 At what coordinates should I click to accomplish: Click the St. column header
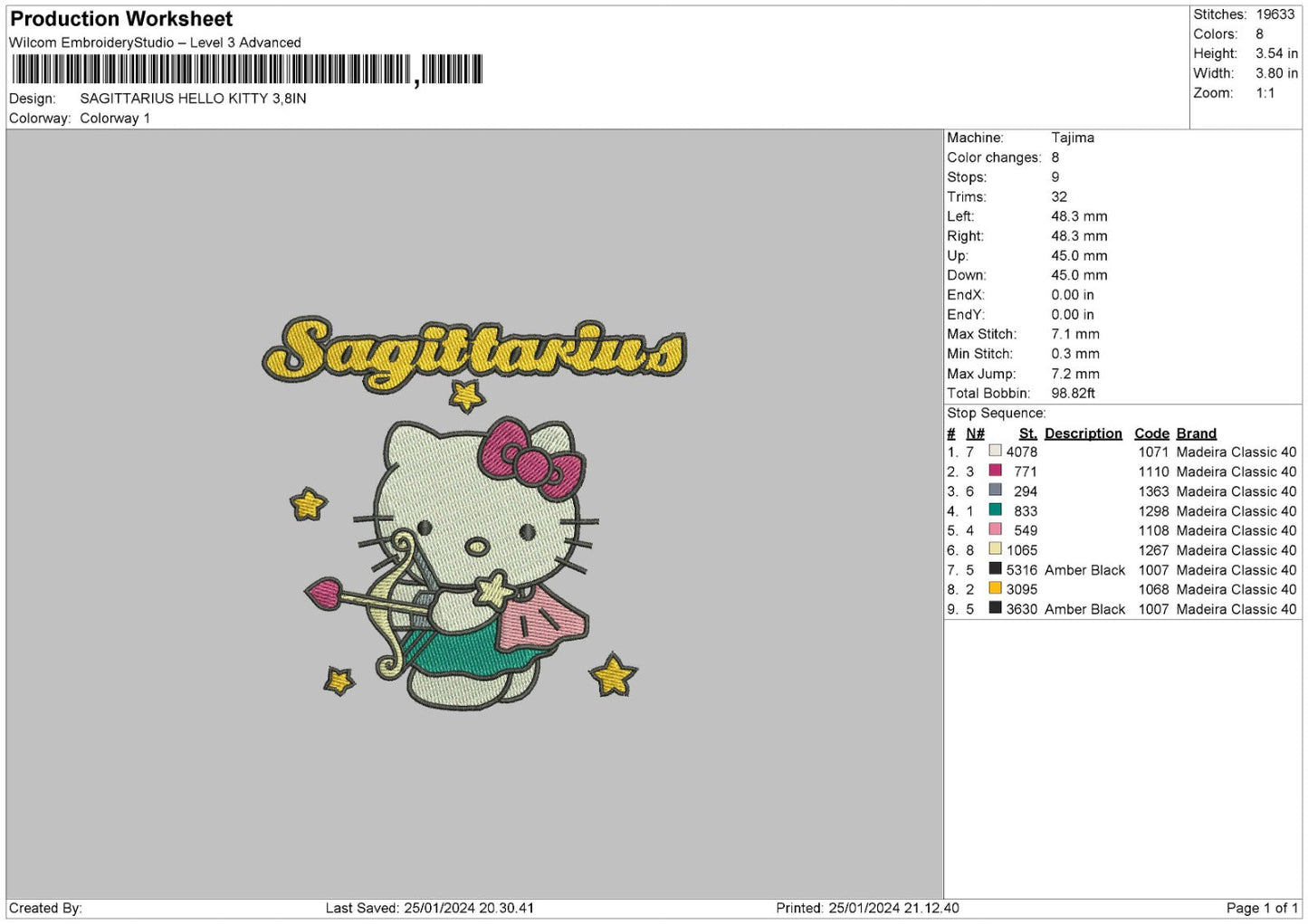(x=1027, y=433)
